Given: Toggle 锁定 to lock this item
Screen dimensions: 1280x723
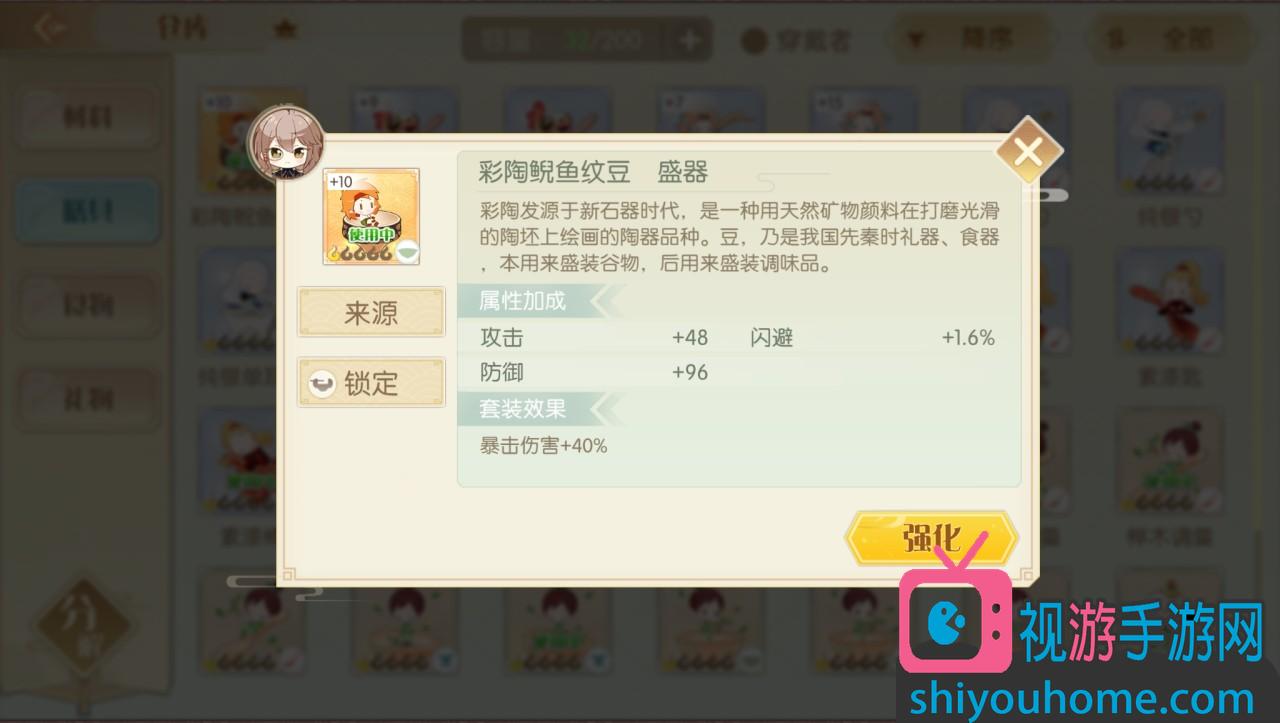Looking at the screenshot, I should 371,383.
